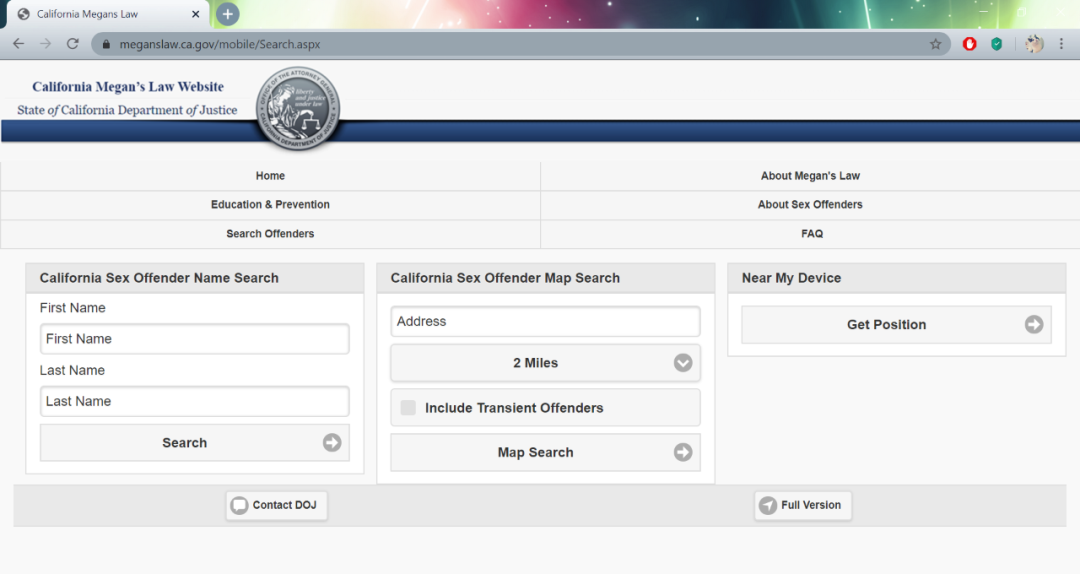Click California Sex Offender Name Search heading
The width and height of the screenshot is (1080, 574).
coord(159,278)
